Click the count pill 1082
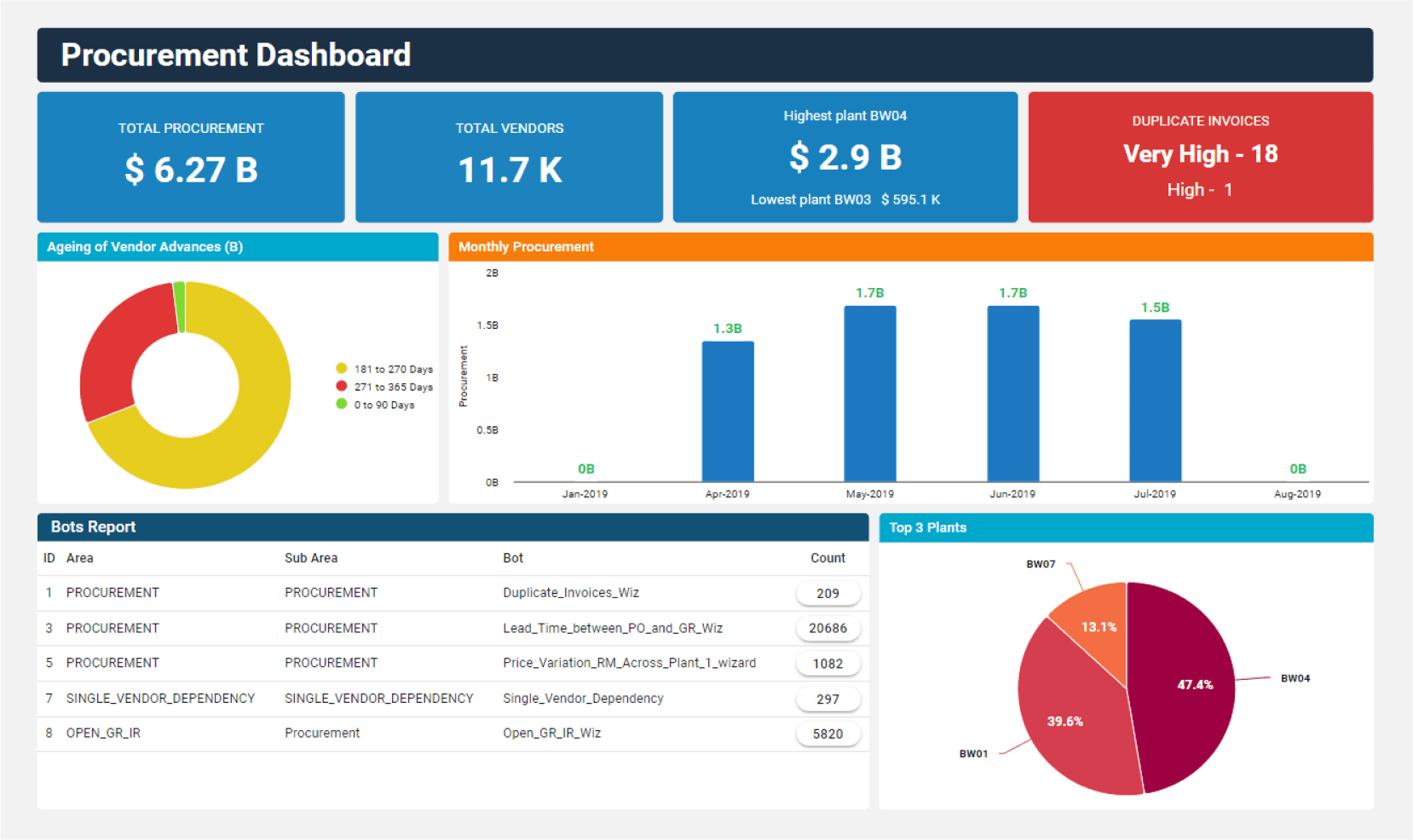 click(828, 664)
